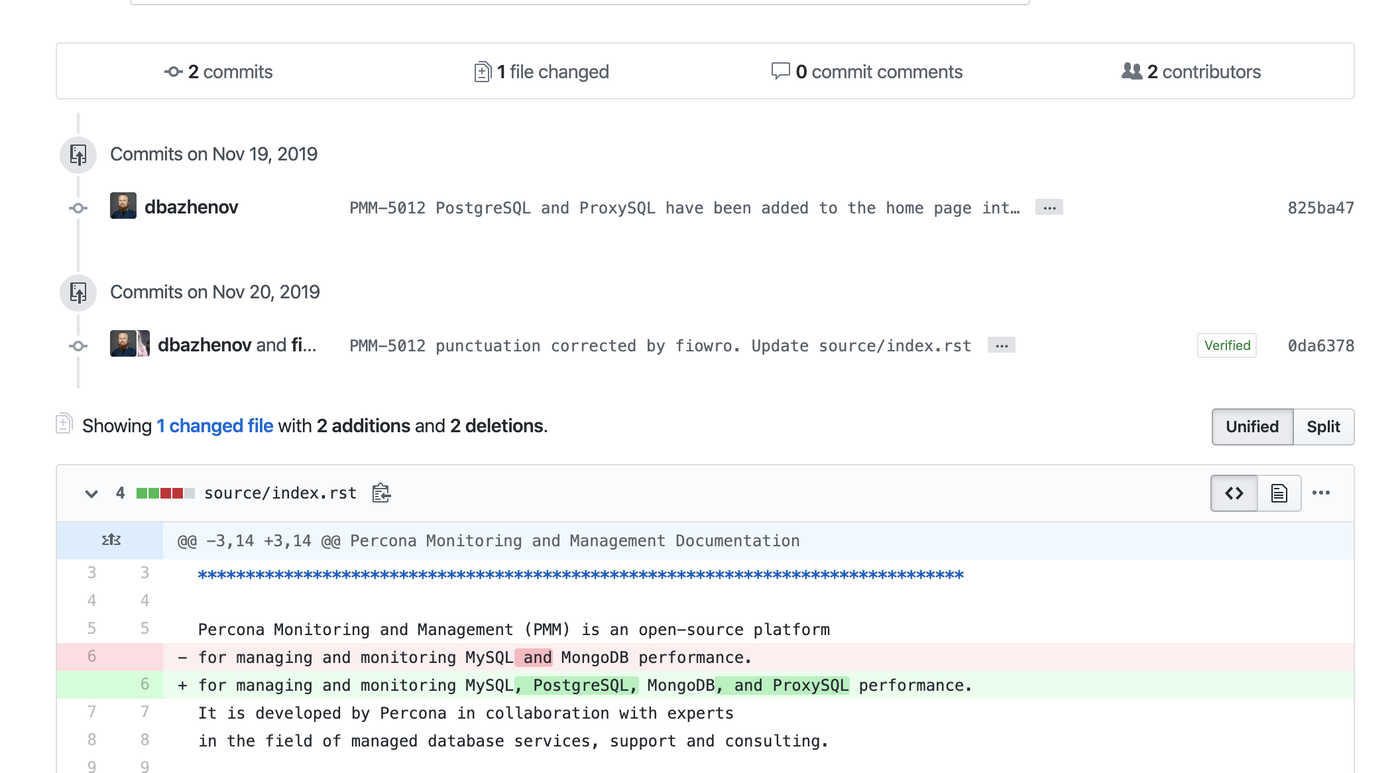Click the commits icon in the summary bar

[173, 71]
